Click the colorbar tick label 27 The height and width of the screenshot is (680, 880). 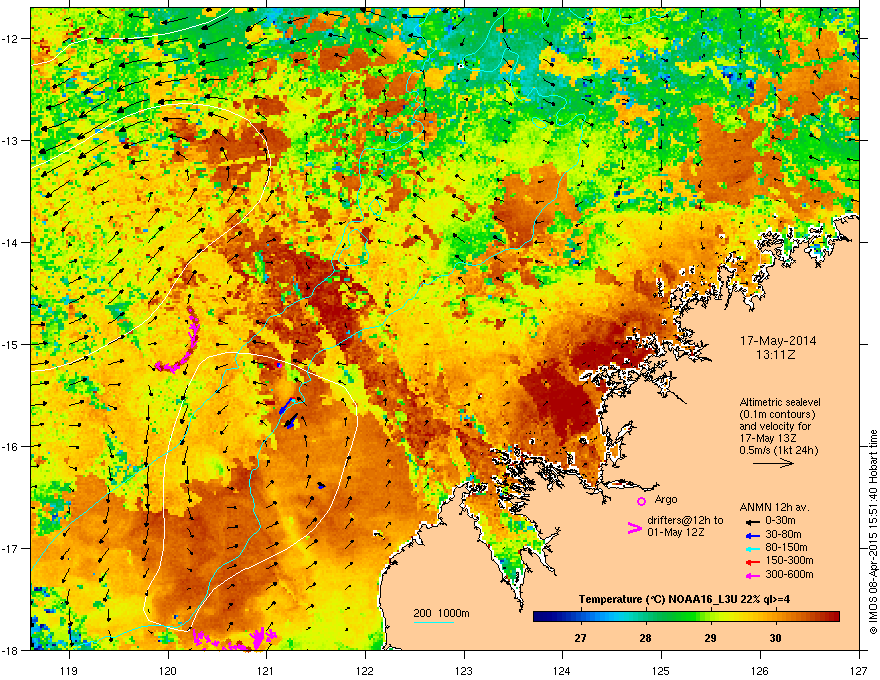[x=580, y=638]
